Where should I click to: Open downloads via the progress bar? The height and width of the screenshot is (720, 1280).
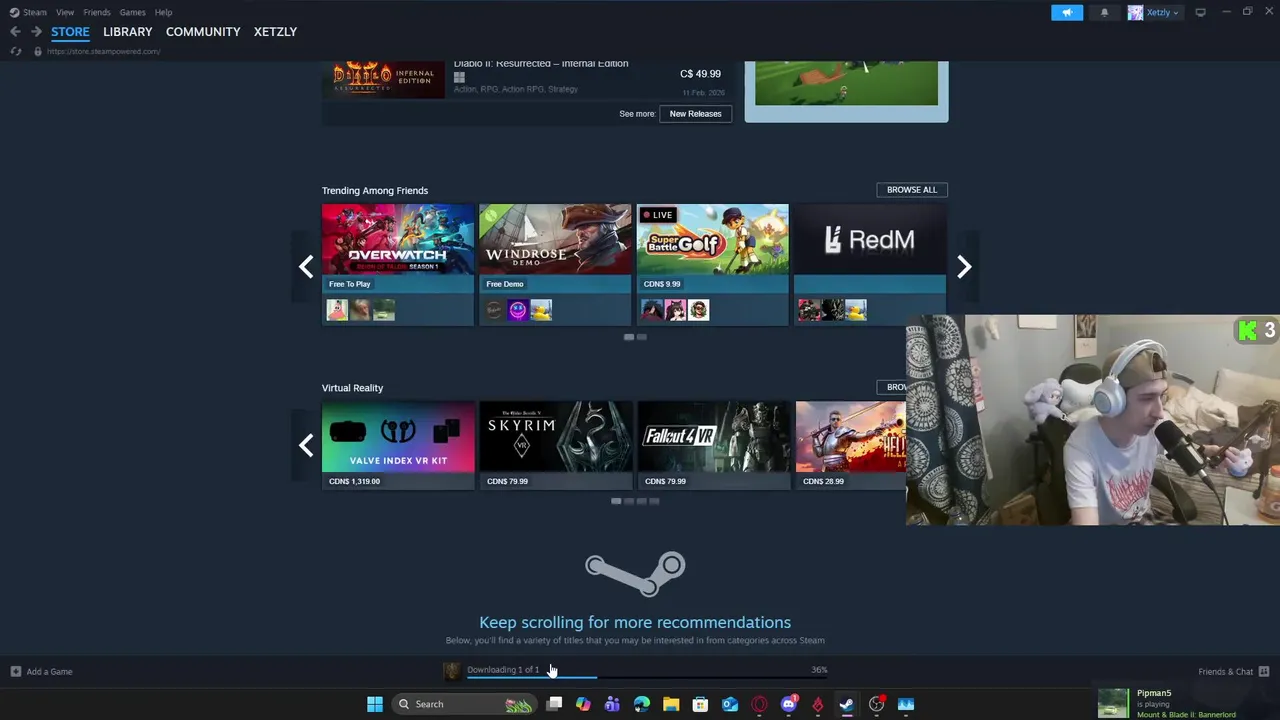(648, 677)
